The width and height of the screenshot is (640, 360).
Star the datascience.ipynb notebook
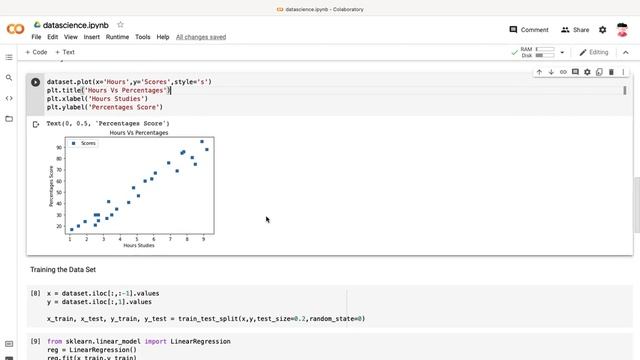120,24
